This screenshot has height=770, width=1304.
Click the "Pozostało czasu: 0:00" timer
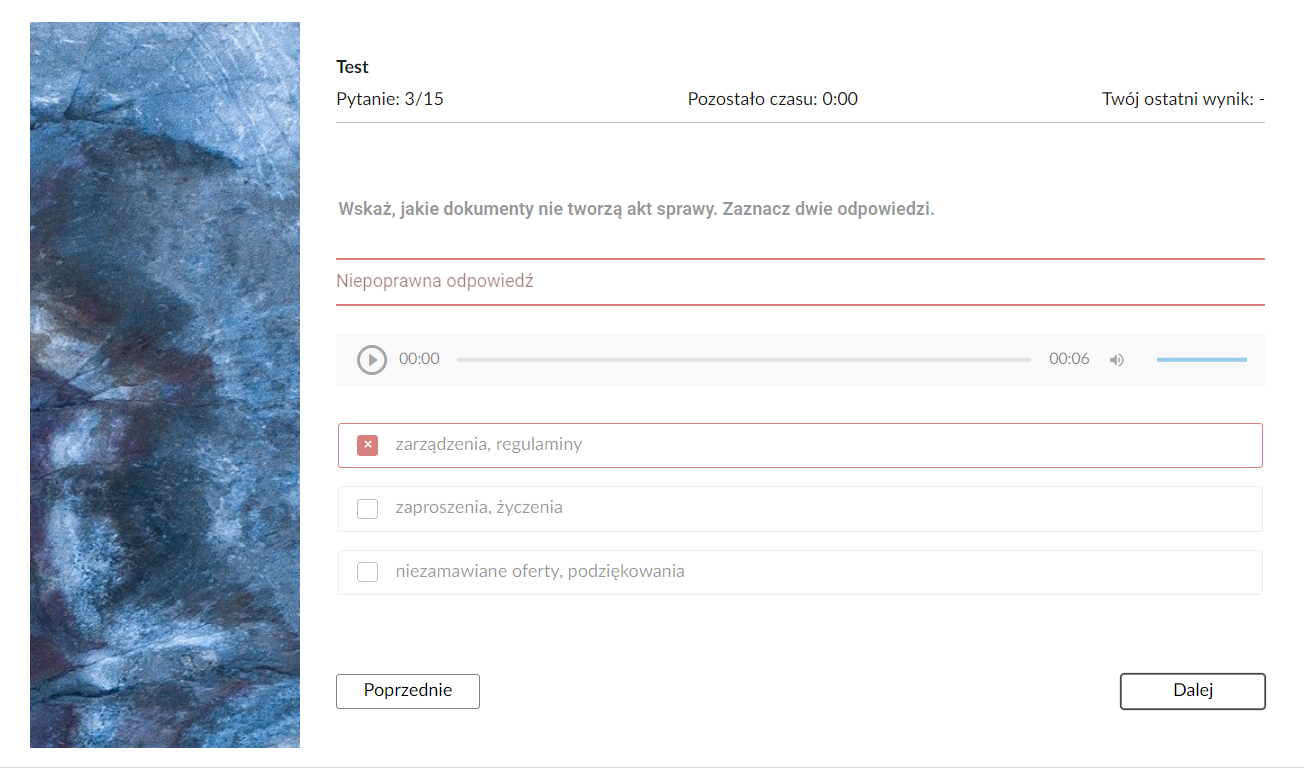click(x=772, y=99)
